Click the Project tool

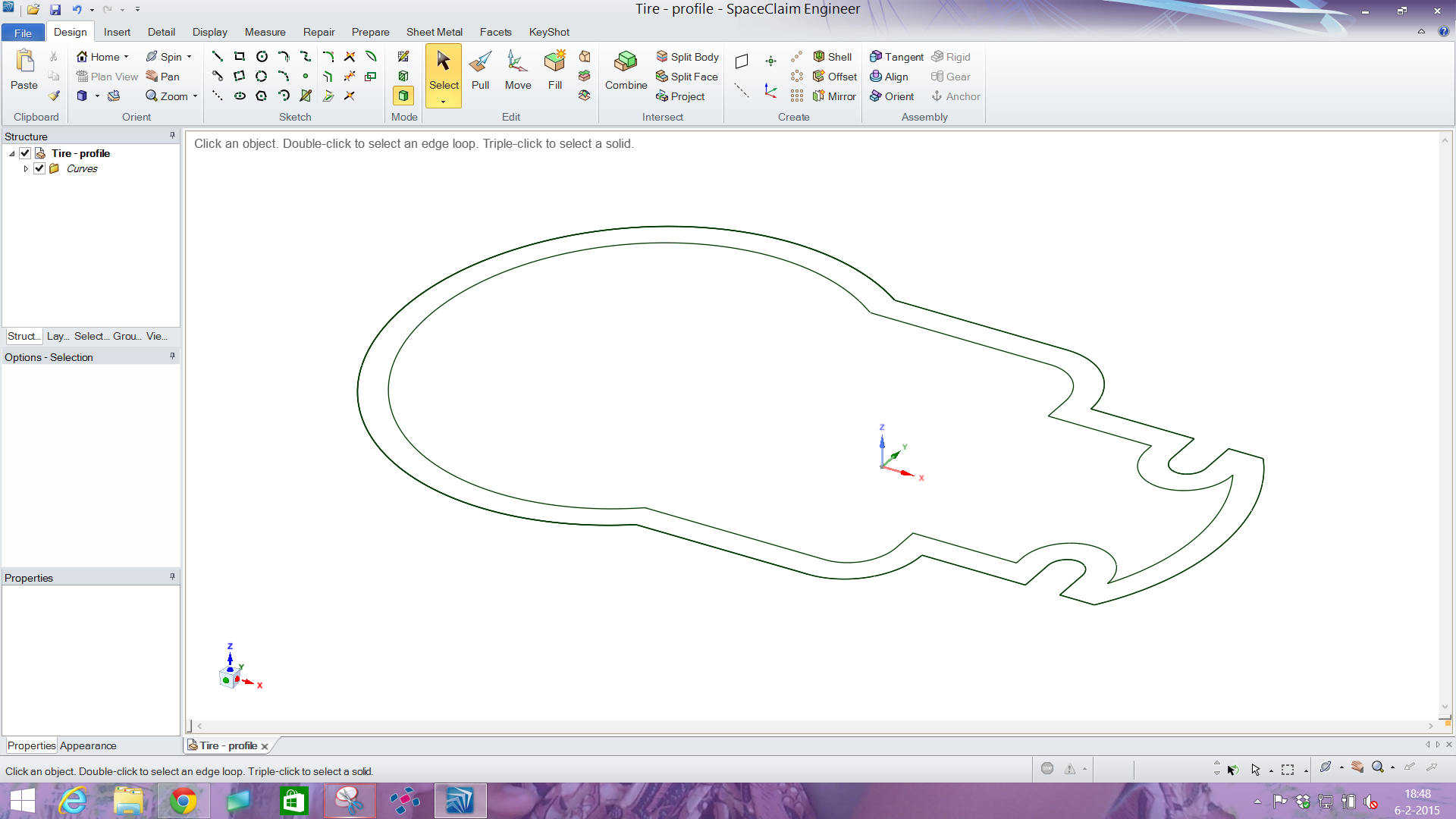point(680,96)
